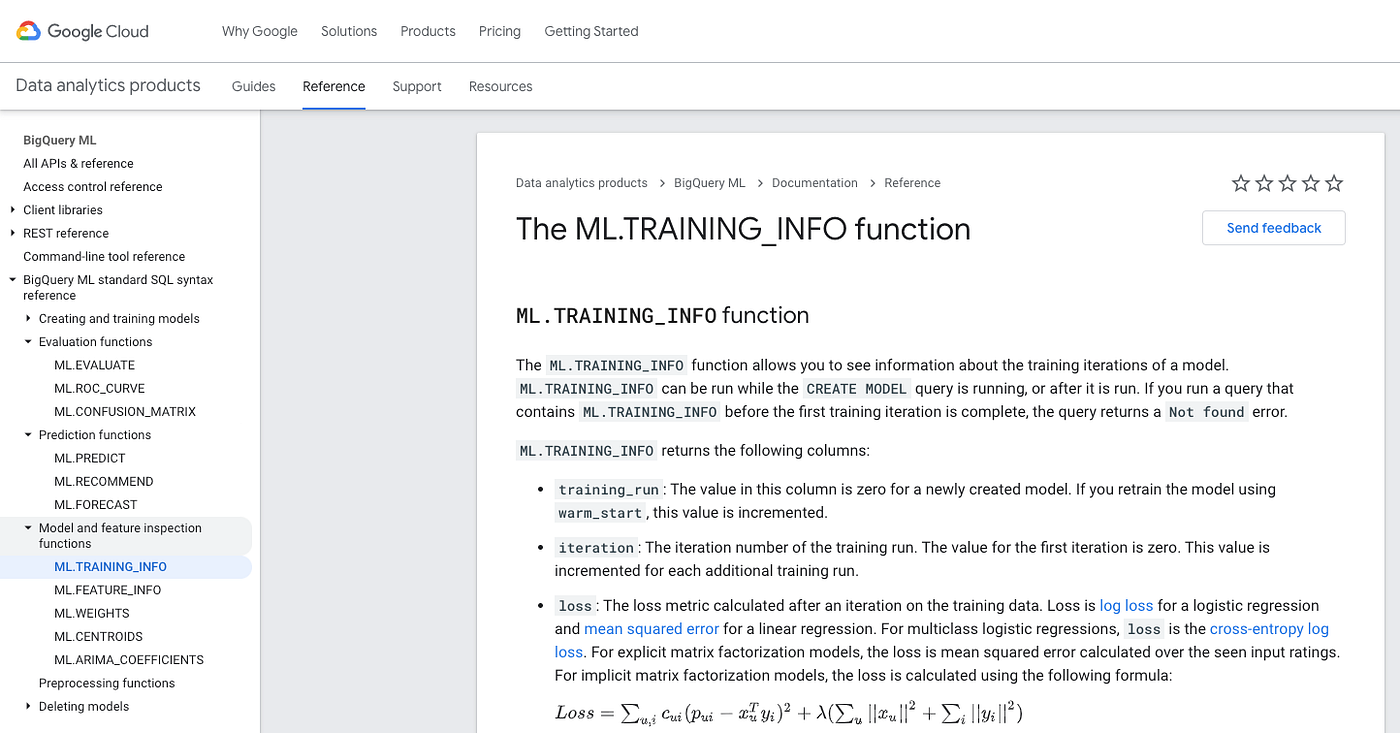This screenshot has width=1400, height=733.
Task: Rate page two stars
Action: coord(1264,183)
